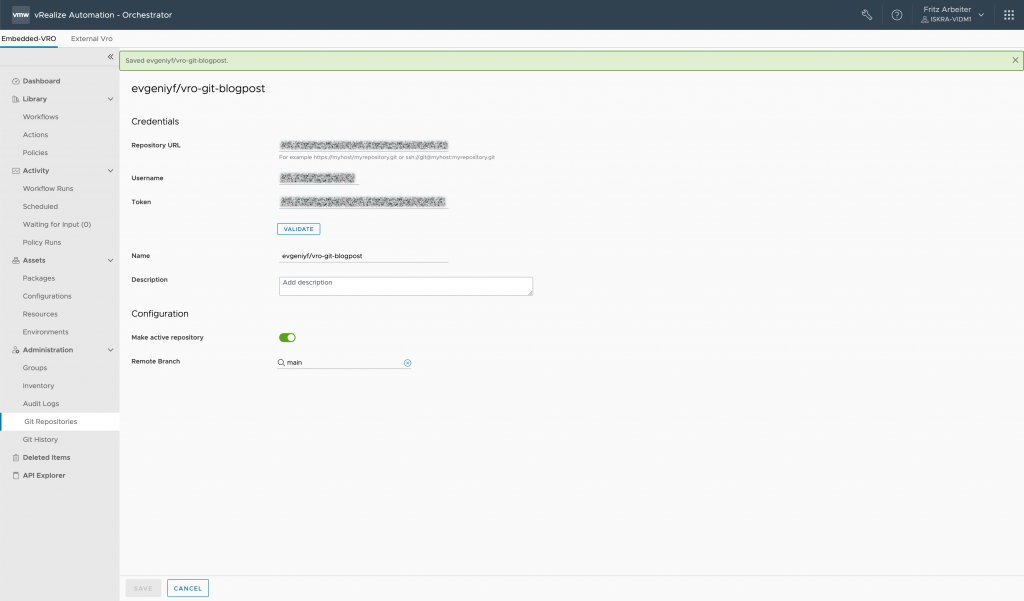Image resolution: width=1024 pixels, height=601 pixels.
Task: Click the Administration icon in sidebar
Action: pyautogui.click(x=16, y=350)
